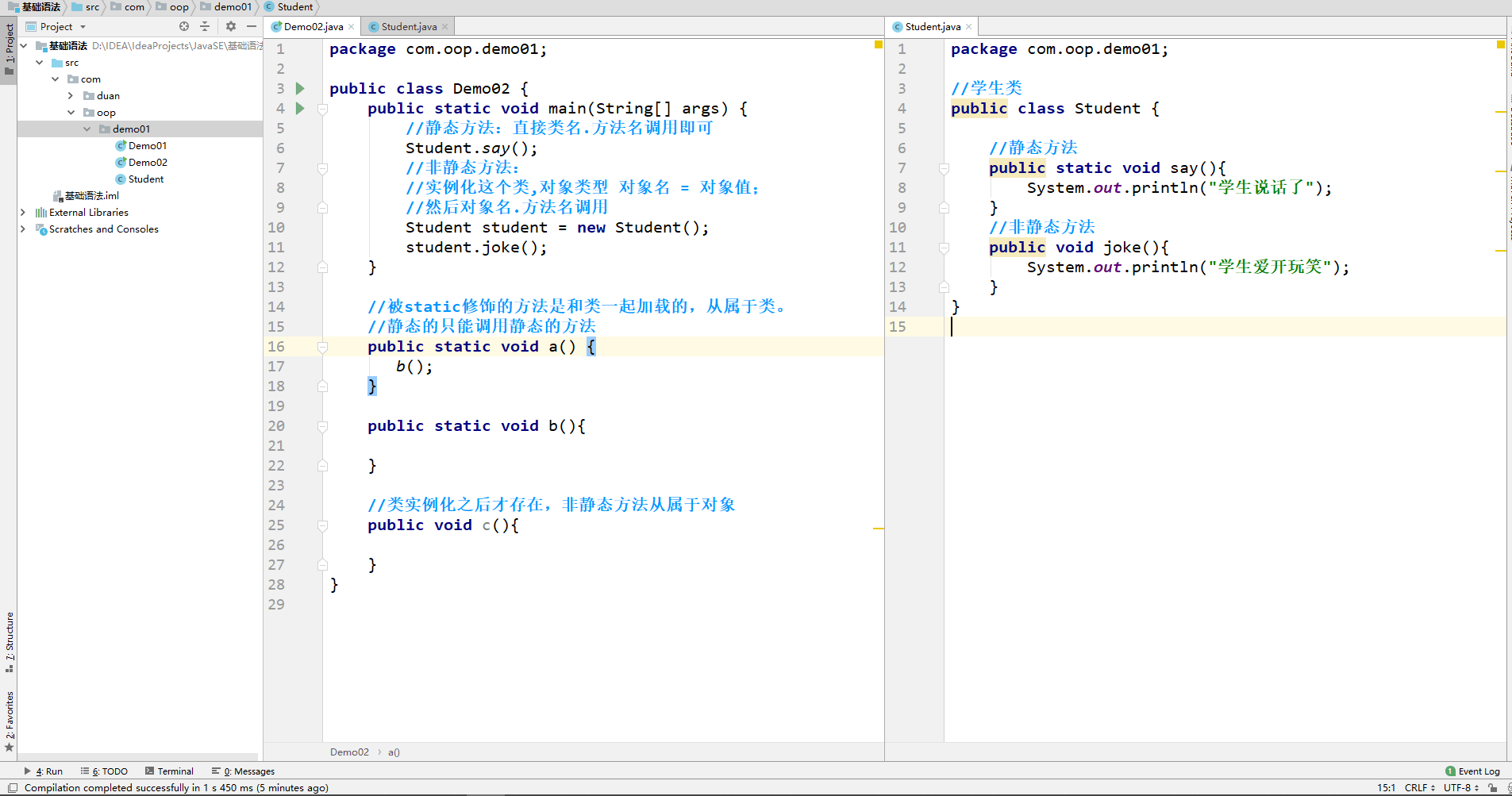Expand External Libraries node
This screenshot has height=796, width=1512.
pyautogui.click(x=24, y=213)
